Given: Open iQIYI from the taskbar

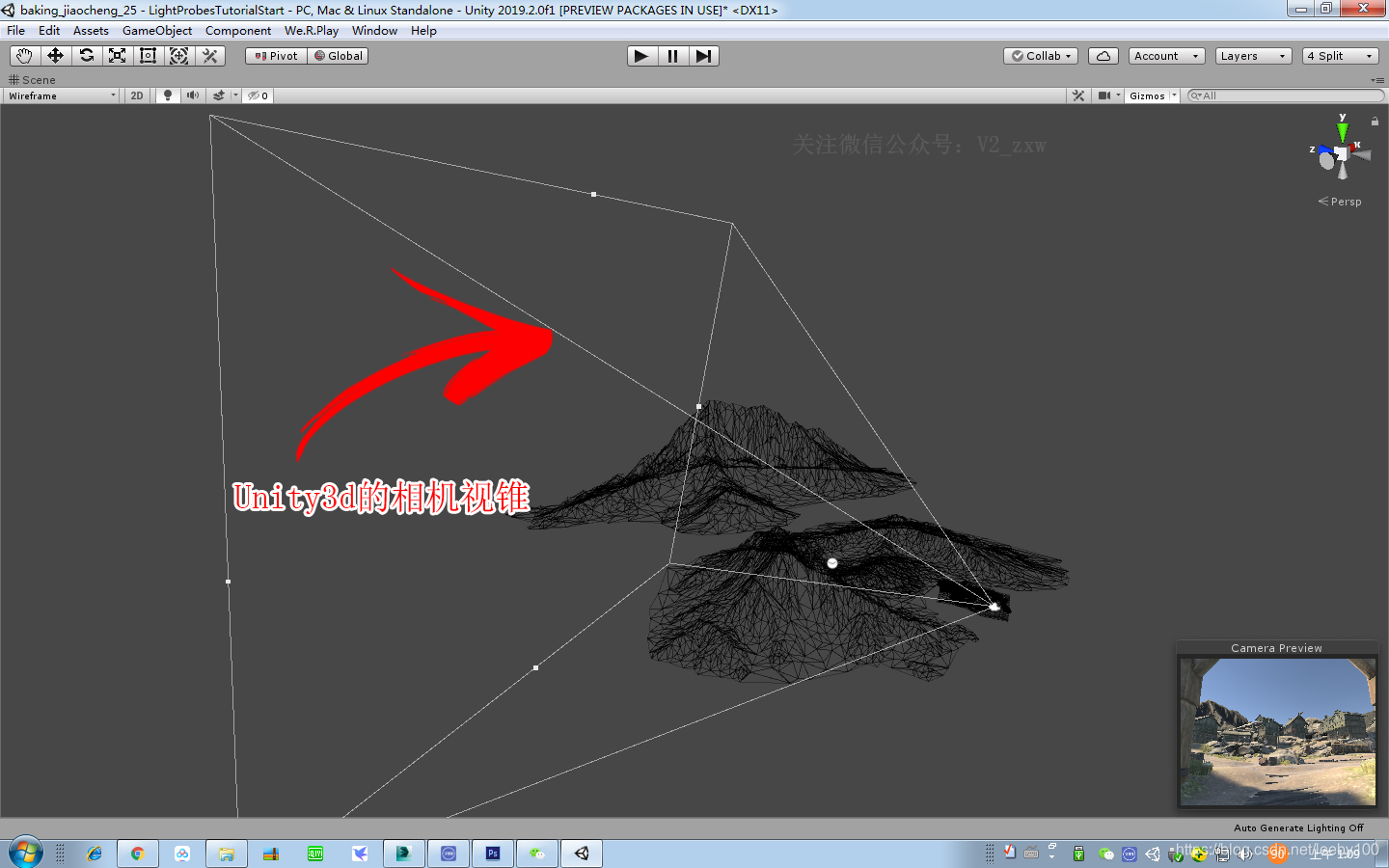Looking at the screenshot, I should point(315,854).
